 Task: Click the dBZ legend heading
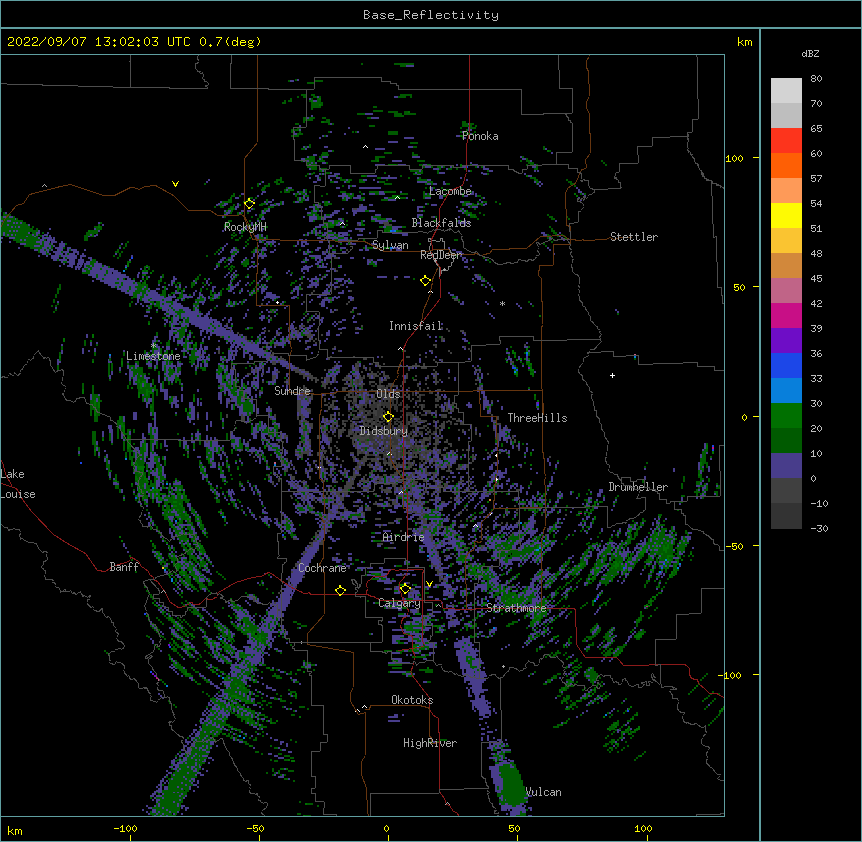(810, 53)
